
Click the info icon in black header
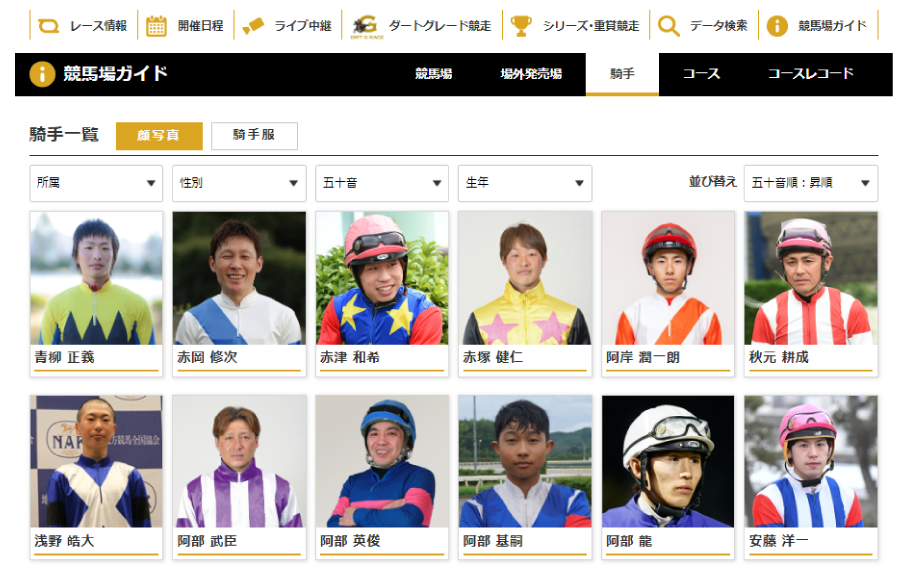coord(42,74)
